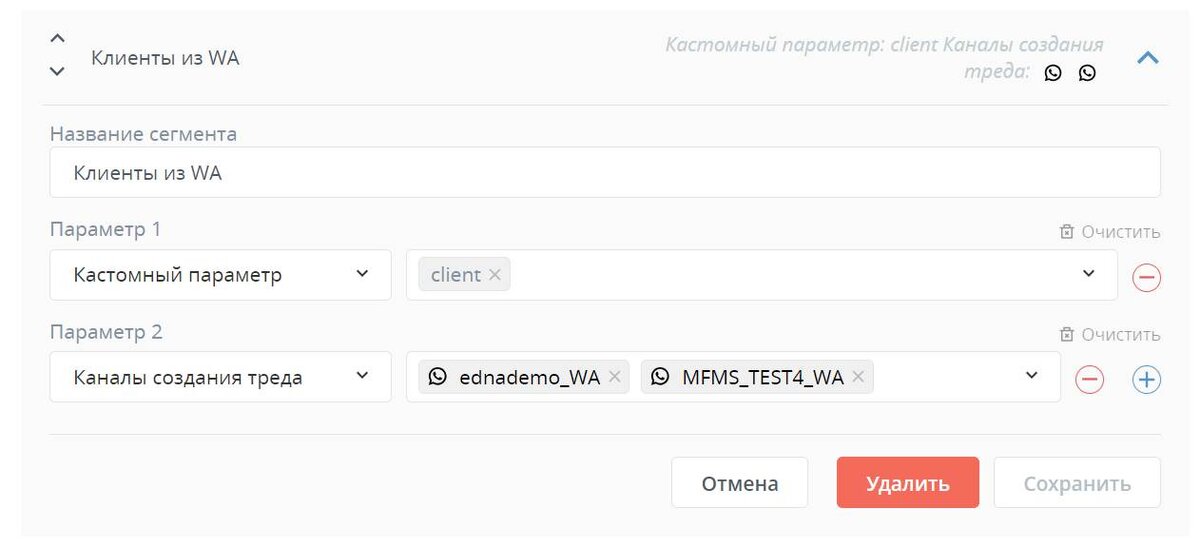Expand the channels list dropdown arrow

click(1032, 376)
